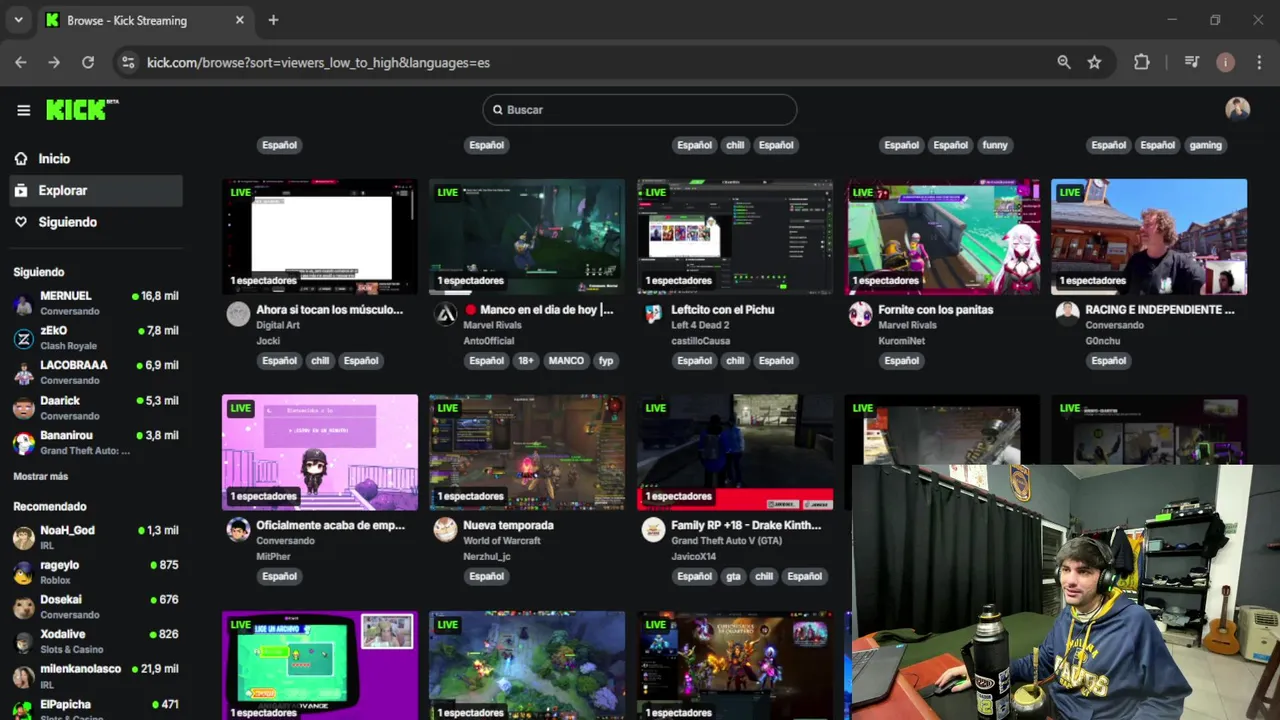The image size is (1280, 720).
Task: Click the gaming tag in top row
Action: tap(1205, 145)
